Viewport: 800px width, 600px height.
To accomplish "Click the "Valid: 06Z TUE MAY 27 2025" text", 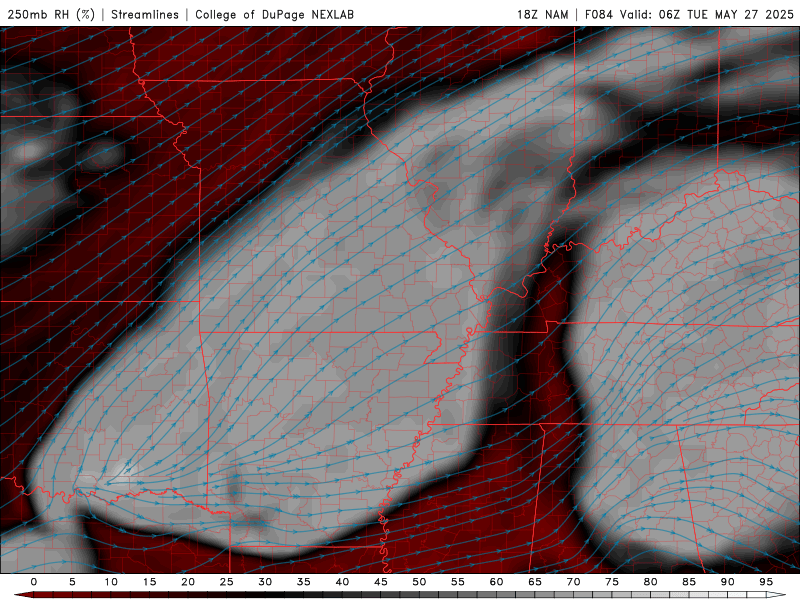I will 707,14.
